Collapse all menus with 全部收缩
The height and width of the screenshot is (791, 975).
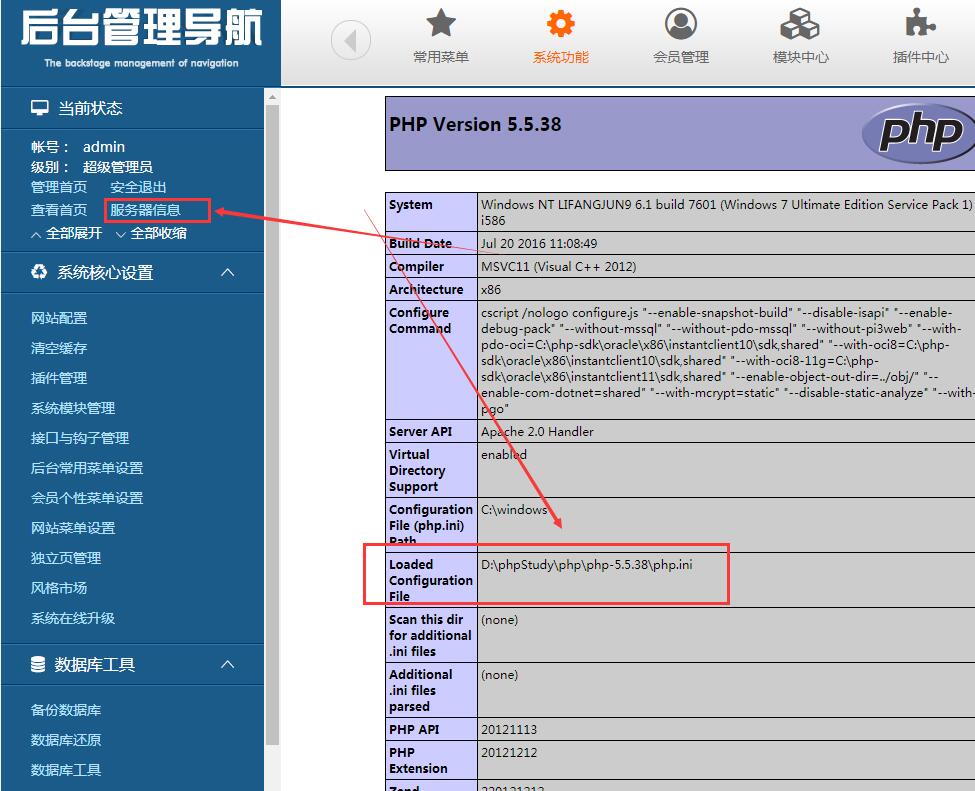pyautogui.click(x=151, y=233)
